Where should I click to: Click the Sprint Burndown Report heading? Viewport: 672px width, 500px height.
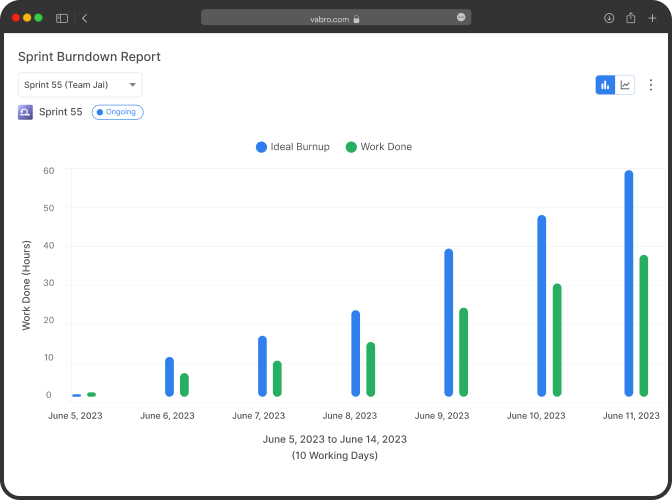pyautogui.click(x=89, y=57)
